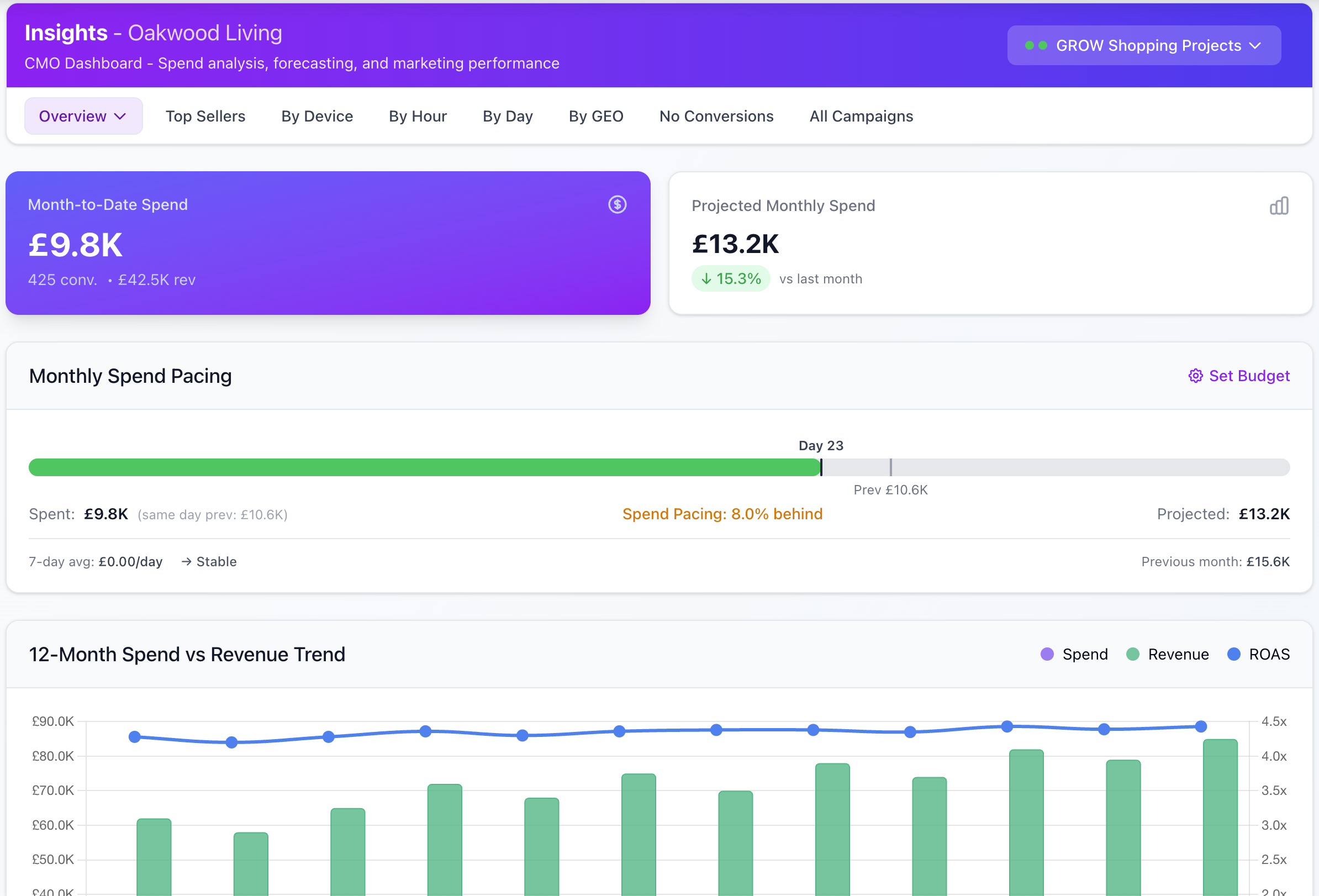Image resolution: width=1319 pixels, height=896 pixels.
Task: Click the green status dots in GROW Shopping Projects
Action: click(x=1035, y=45)
